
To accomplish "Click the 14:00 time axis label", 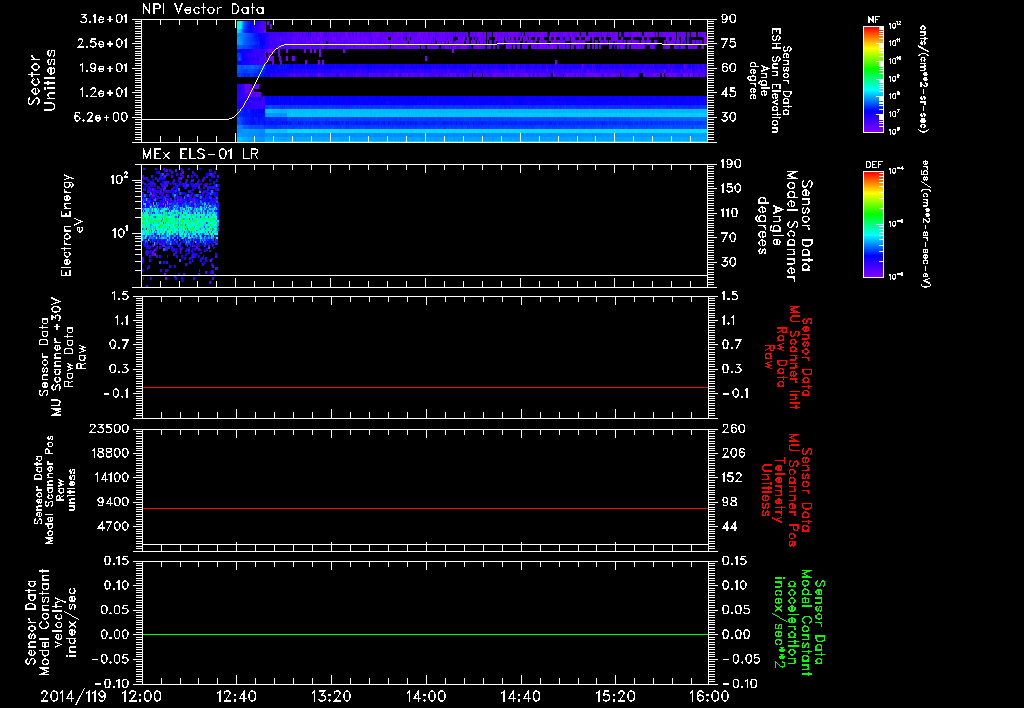I will 426,696.
